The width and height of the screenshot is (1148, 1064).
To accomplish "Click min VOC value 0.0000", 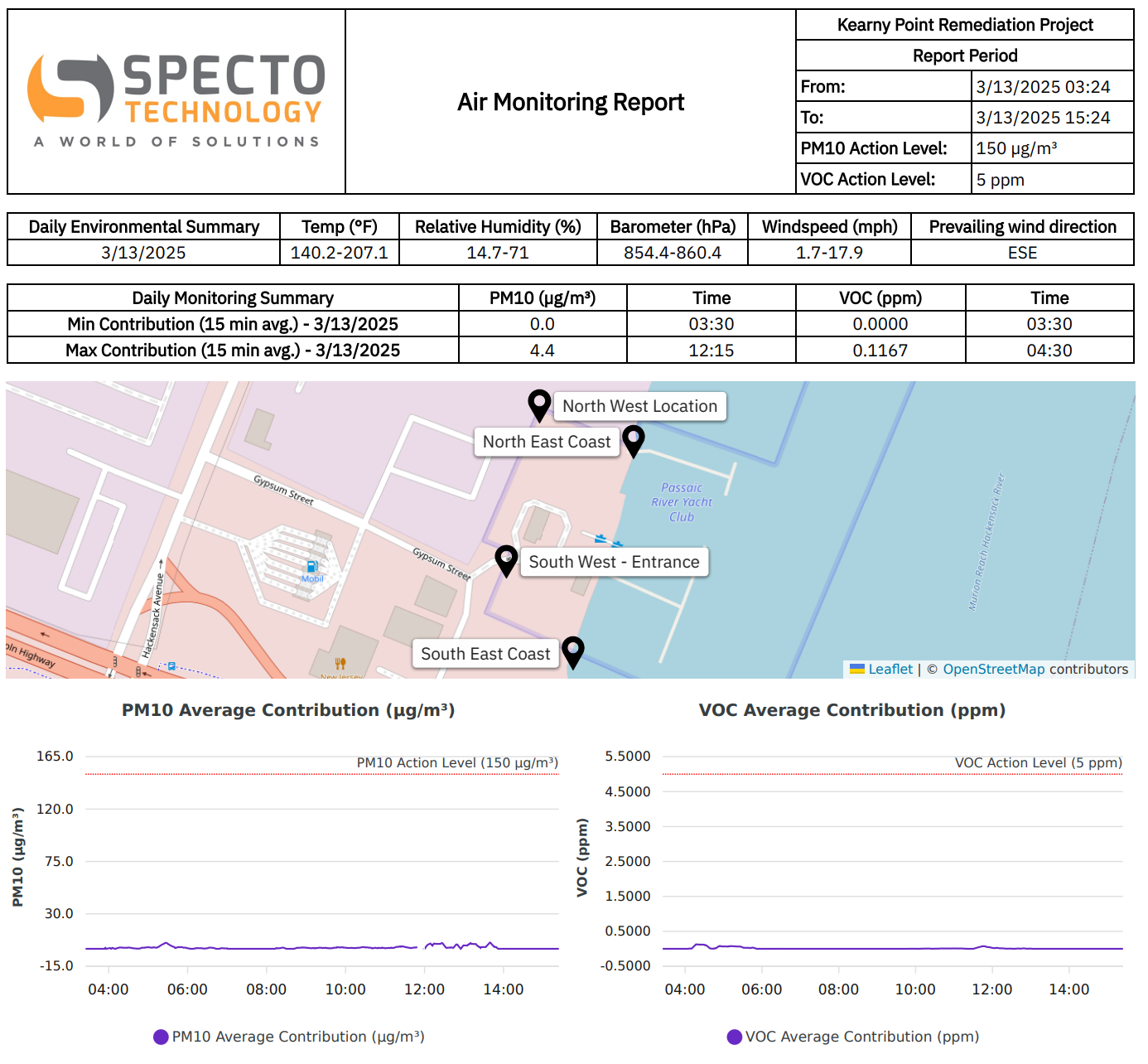I will (880, 324).
